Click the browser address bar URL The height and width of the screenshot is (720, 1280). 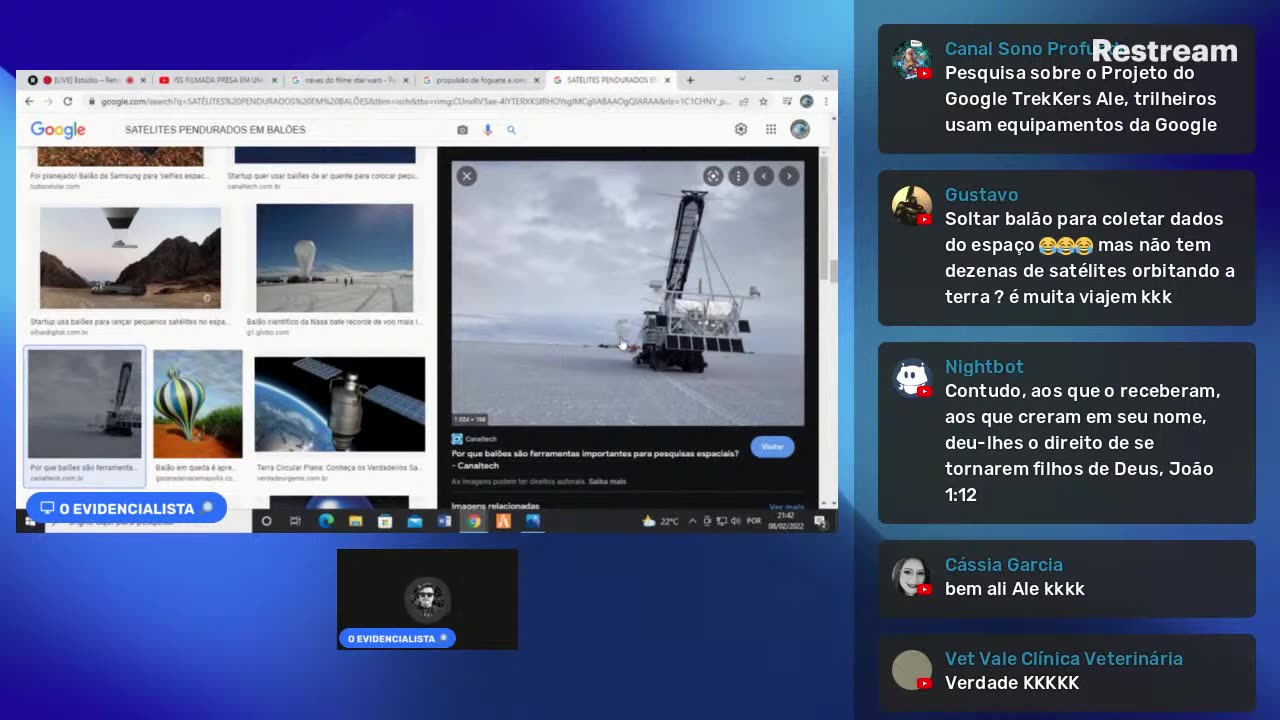pyautogui.click(x=415, y=102)
